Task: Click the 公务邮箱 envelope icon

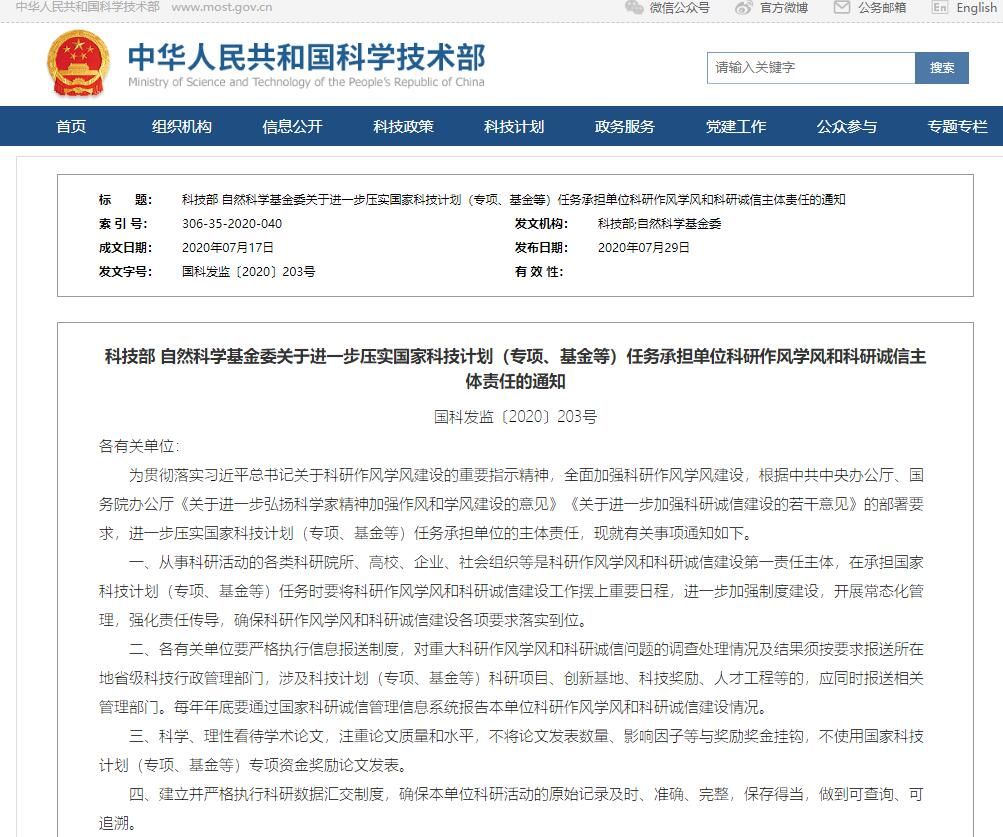Action: 841,8
